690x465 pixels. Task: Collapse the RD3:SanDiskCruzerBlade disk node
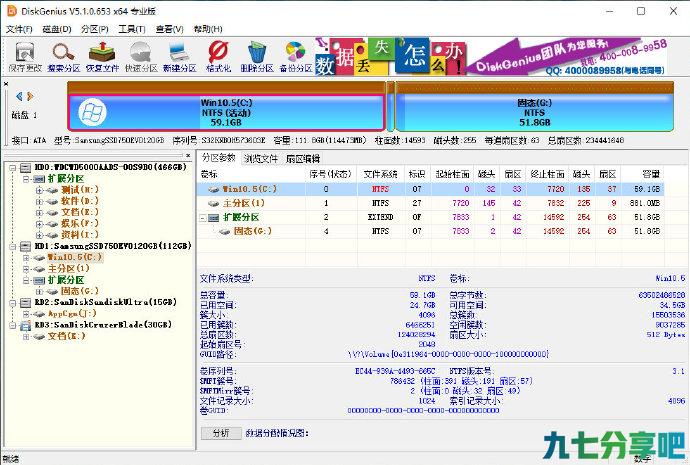(13, 325)
